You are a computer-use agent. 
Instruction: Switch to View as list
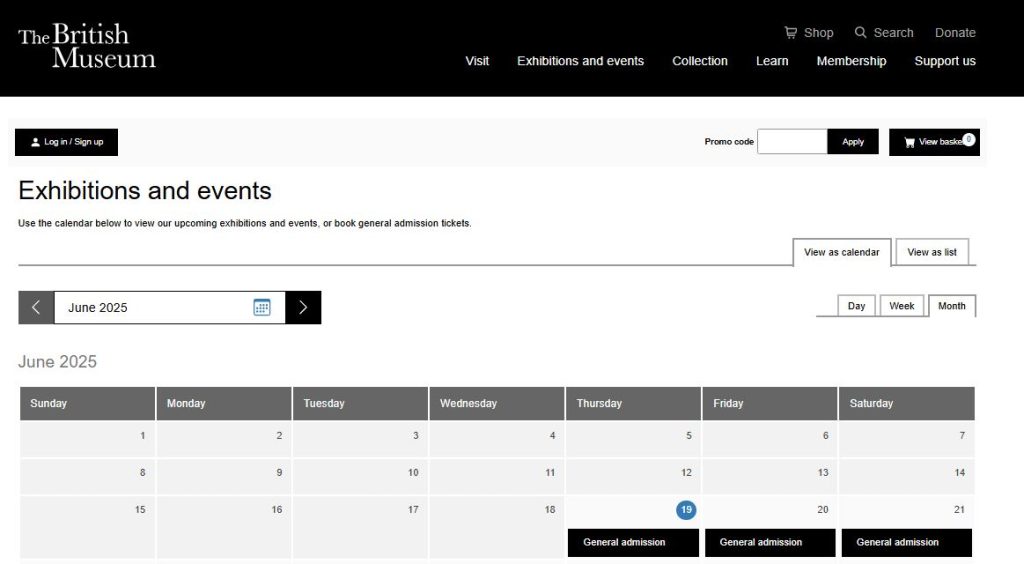(931, 252)
